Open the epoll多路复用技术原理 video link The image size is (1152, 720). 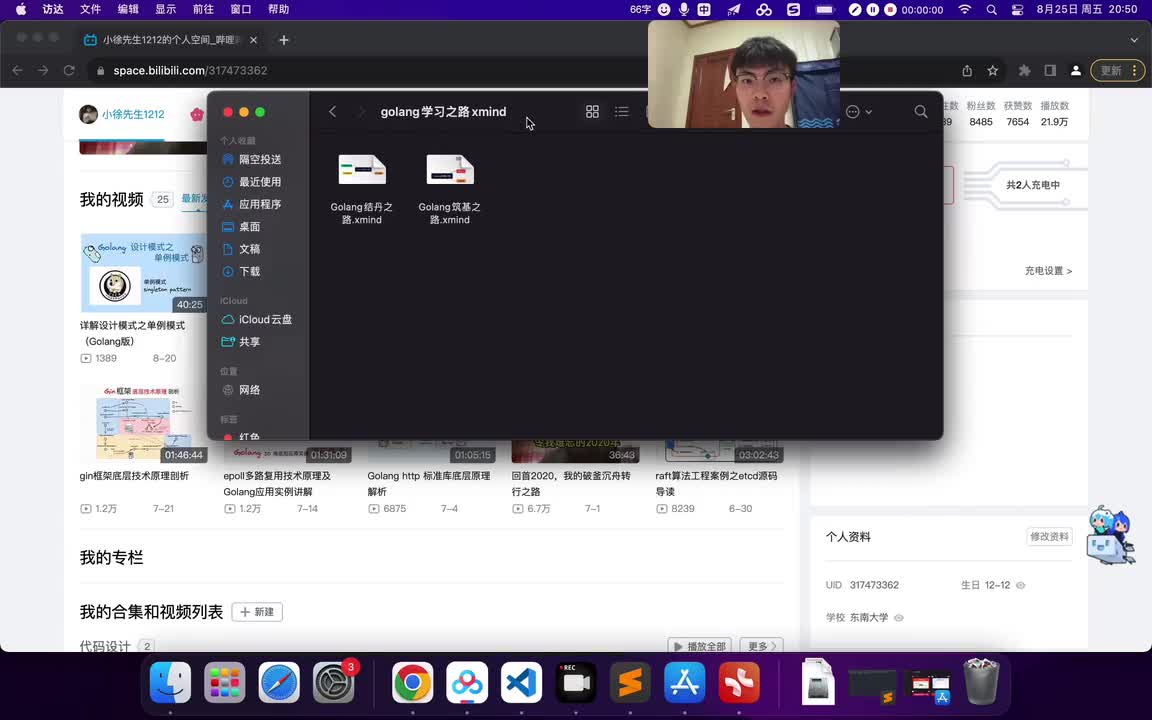277,483
